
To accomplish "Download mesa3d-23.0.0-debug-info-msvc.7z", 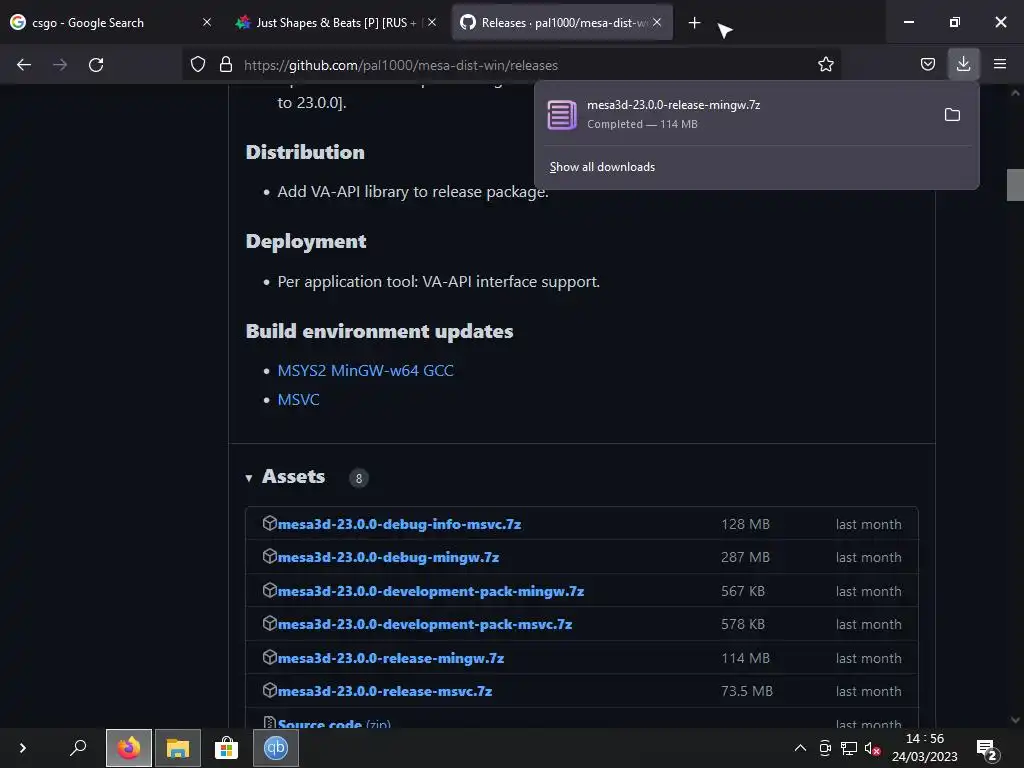I will point(399,524).
